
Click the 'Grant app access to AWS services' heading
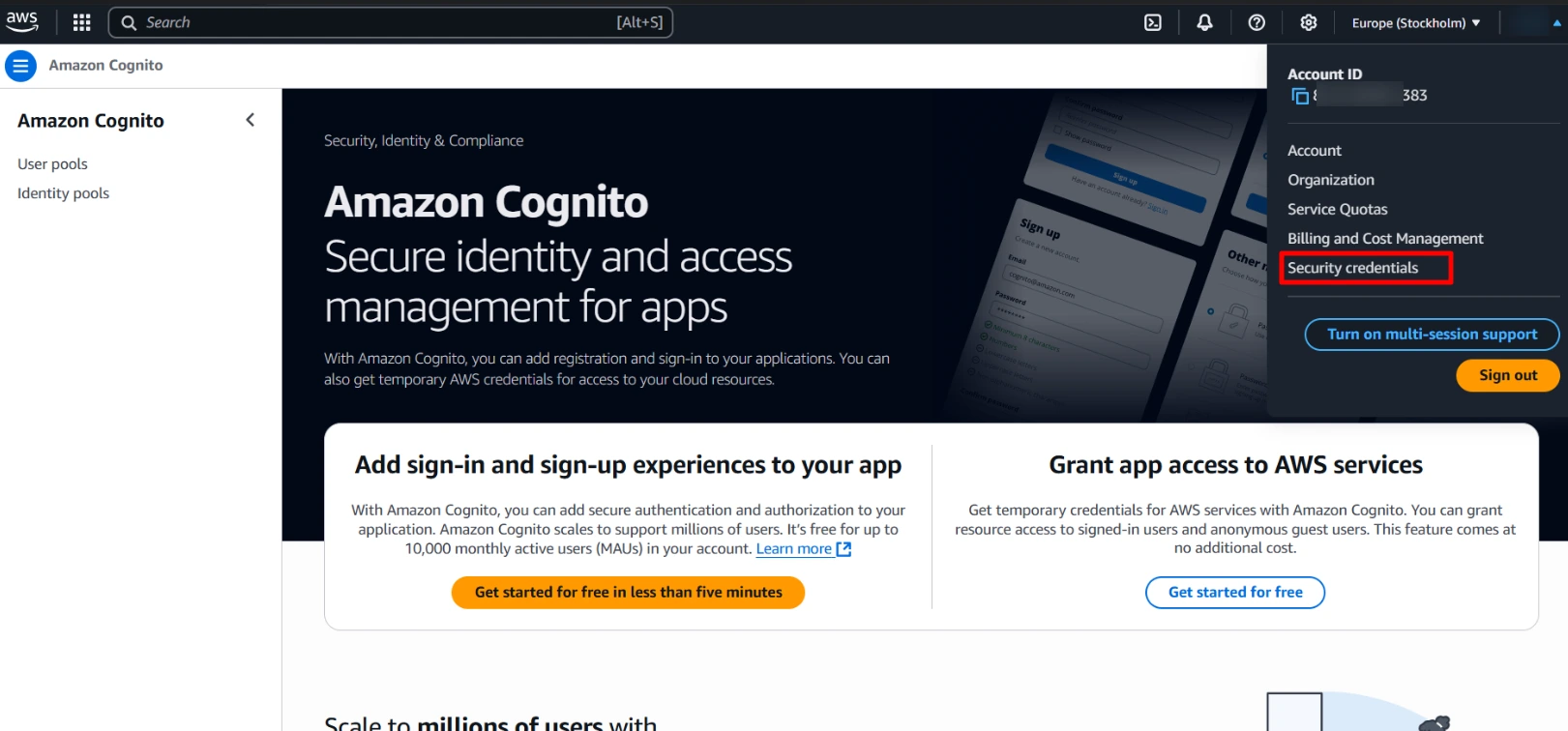[1235, 465]
